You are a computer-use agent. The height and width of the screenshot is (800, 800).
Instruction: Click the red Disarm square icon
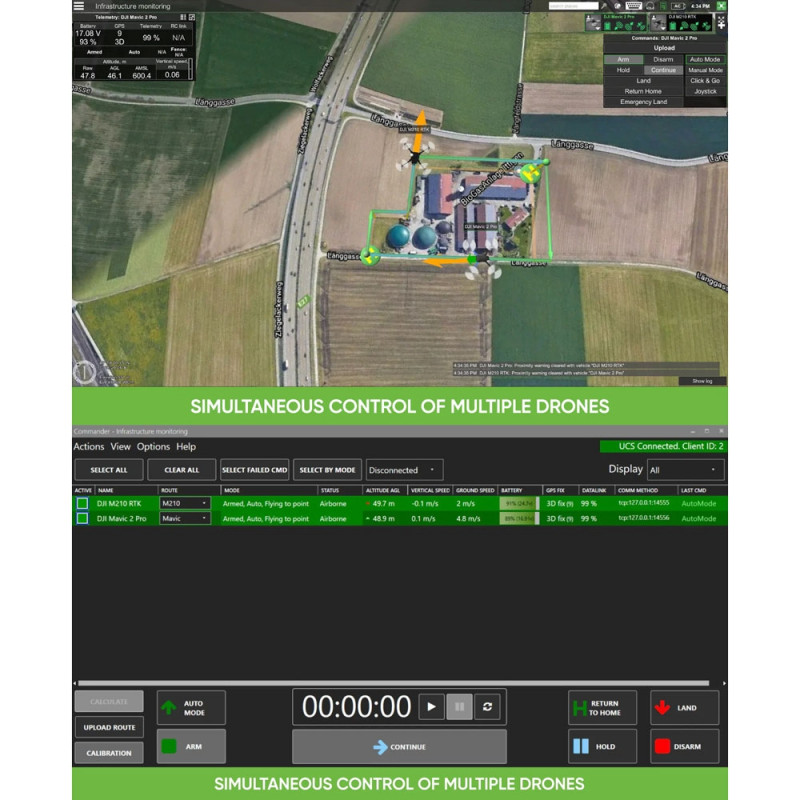(663, 746)
